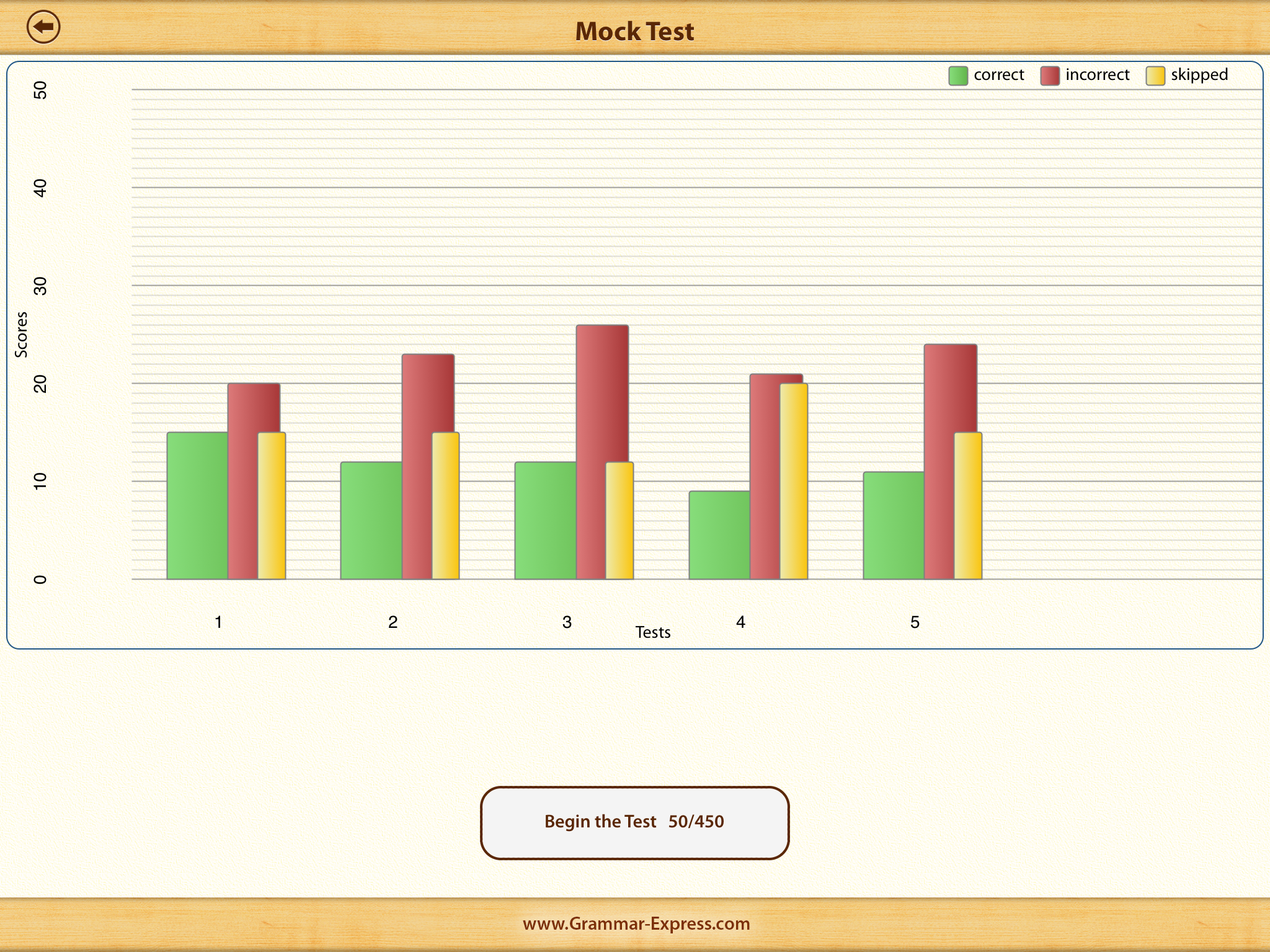Click the Tests x-axis label

653,632
